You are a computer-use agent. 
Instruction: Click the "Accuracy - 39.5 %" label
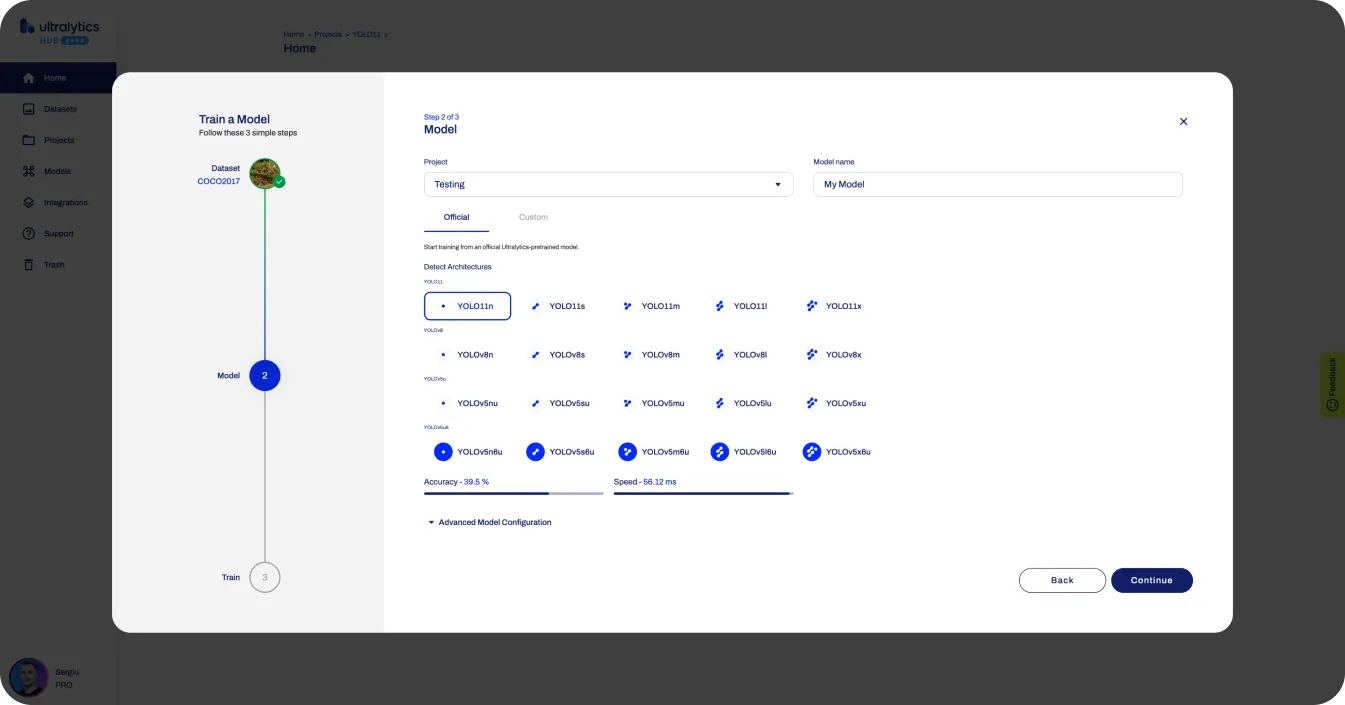point(456,482)
